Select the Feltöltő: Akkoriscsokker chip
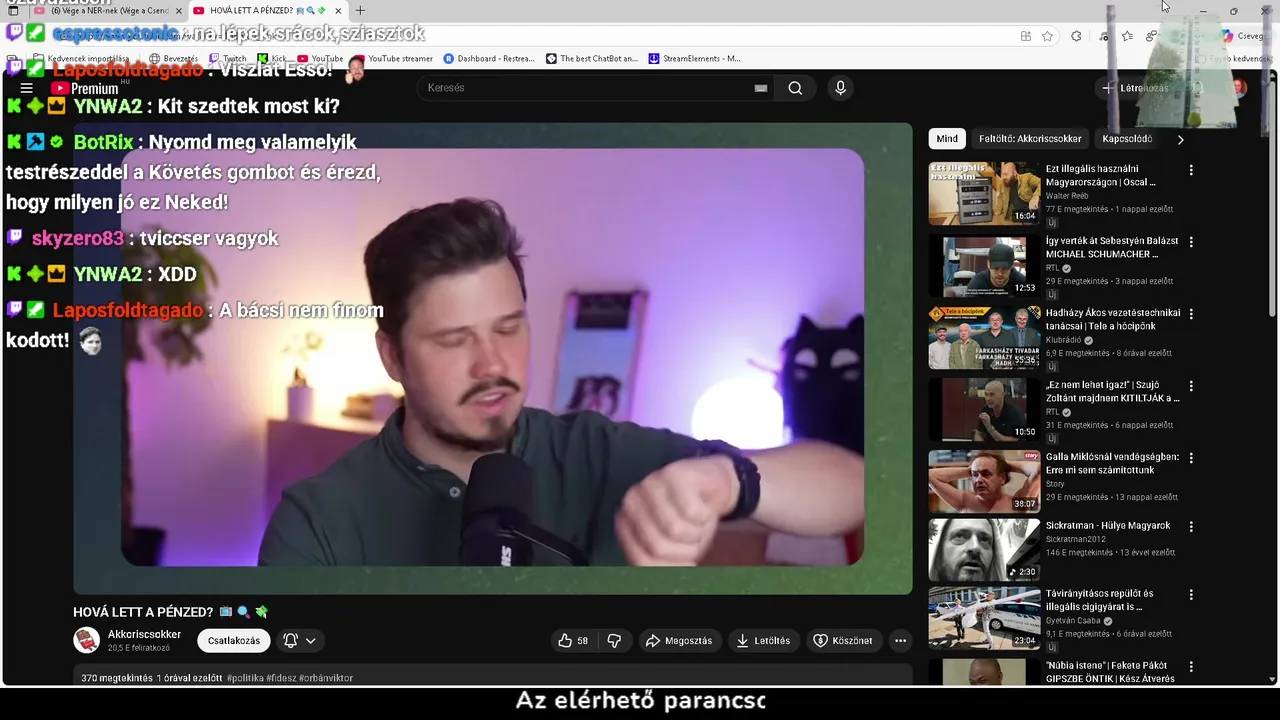1280x720 pixels. (x=1030, y=139)
